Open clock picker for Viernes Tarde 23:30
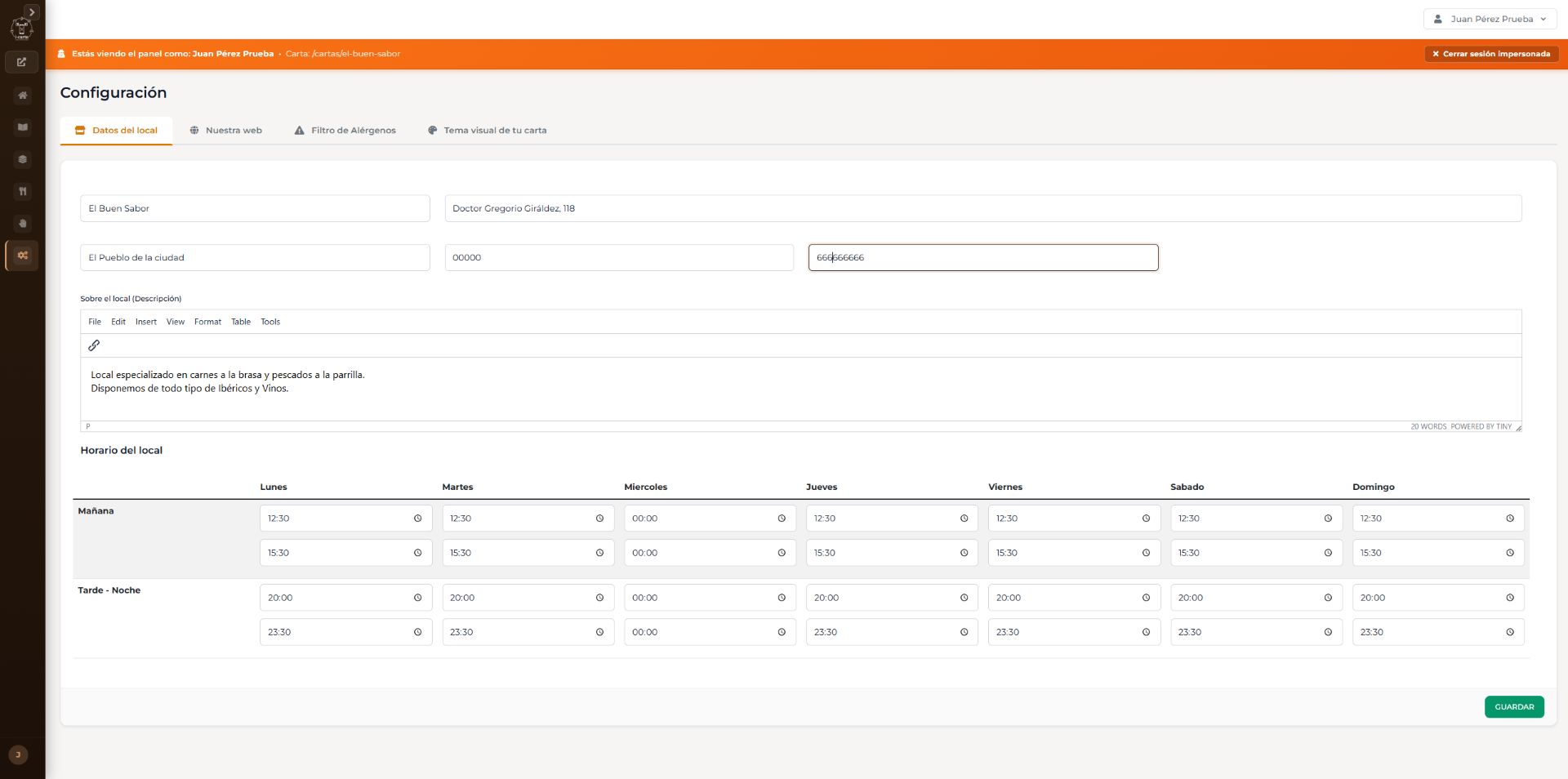 [x=1146, y=632]
